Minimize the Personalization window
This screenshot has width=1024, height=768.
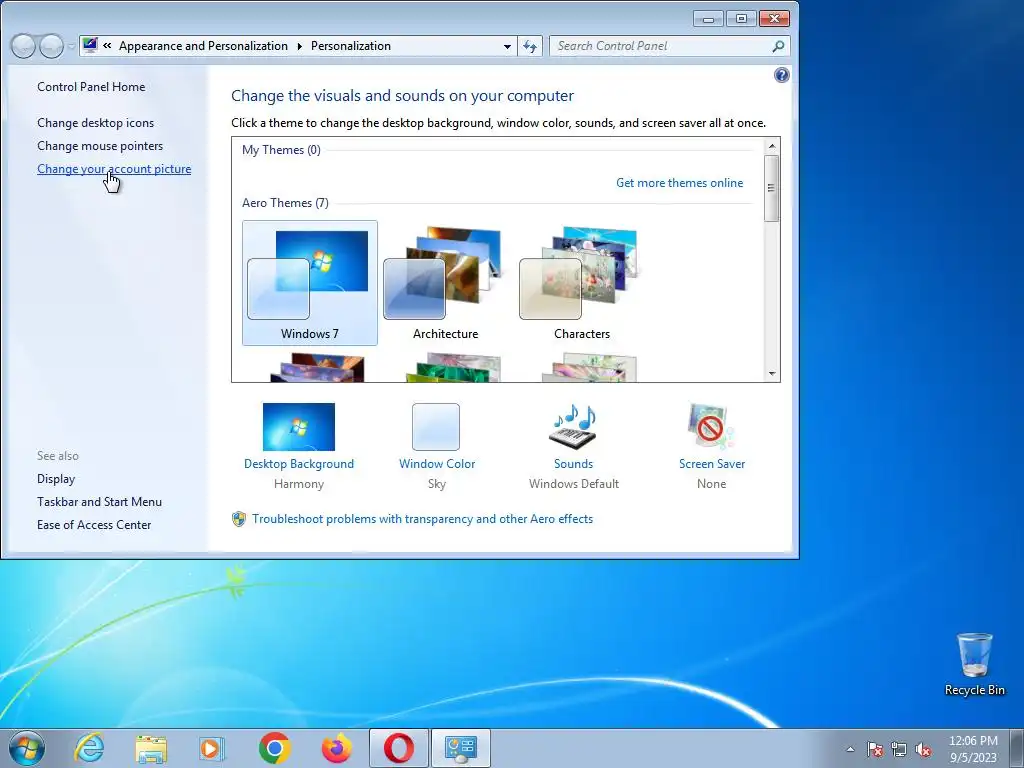[x=708, y=19]
